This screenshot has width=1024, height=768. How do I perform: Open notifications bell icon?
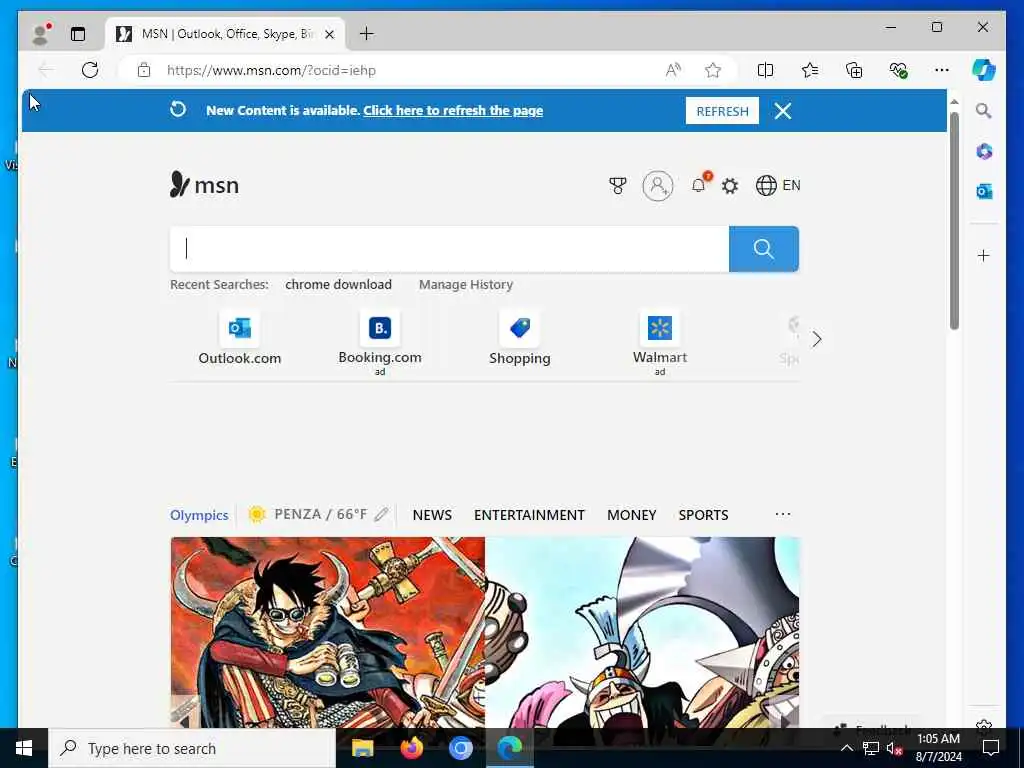click(x=699, y=185)
